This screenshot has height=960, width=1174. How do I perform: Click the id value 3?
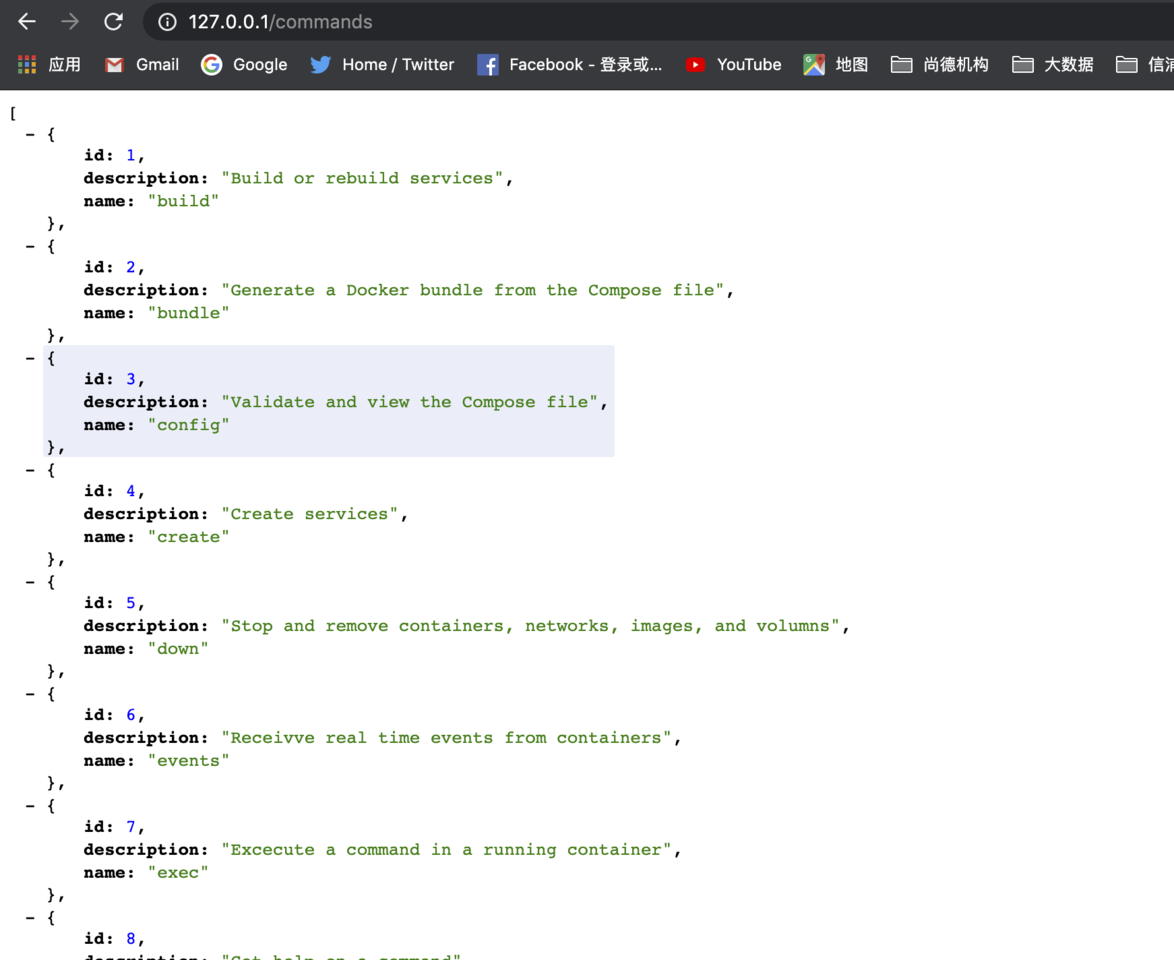tap(131, 379)
